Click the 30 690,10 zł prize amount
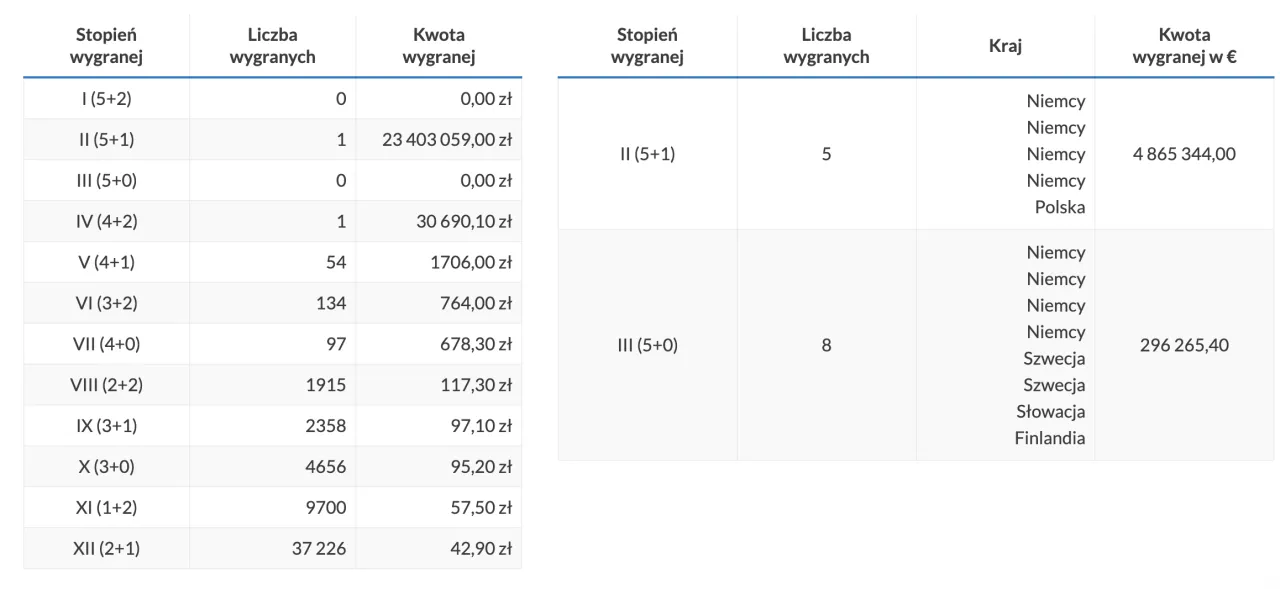 464,222
